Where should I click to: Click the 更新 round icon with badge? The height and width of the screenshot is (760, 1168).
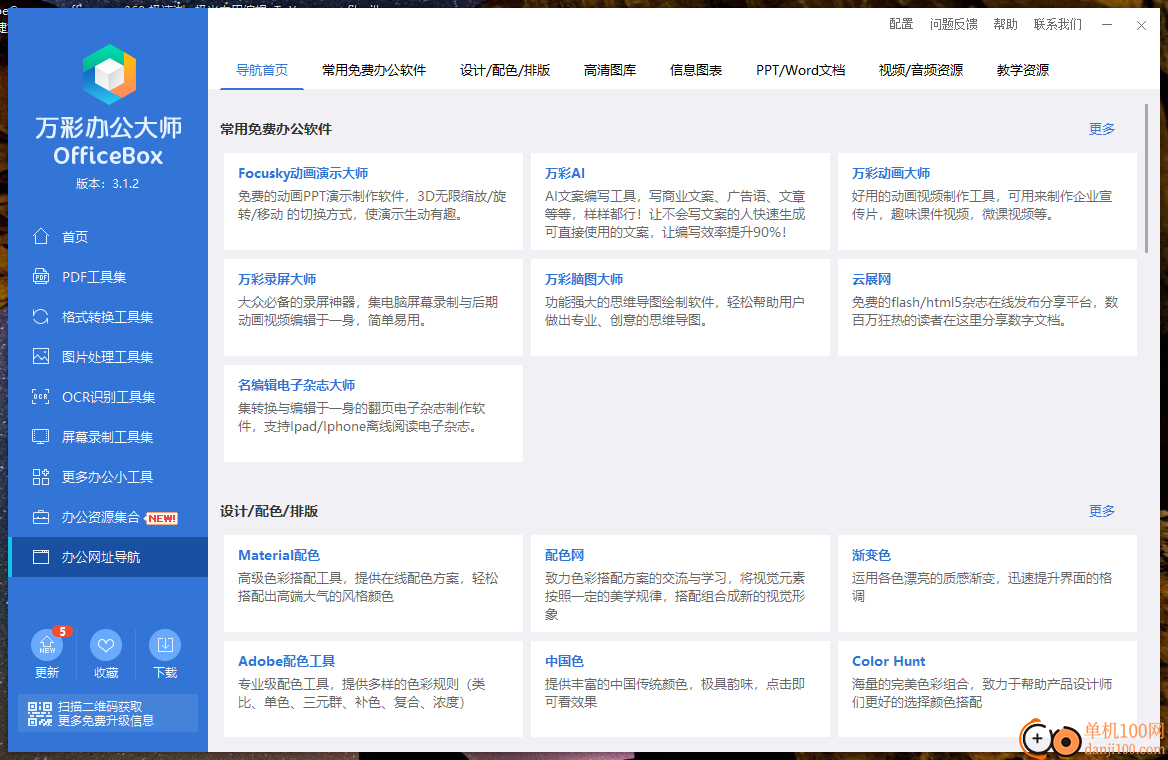(x=47, y=645)
